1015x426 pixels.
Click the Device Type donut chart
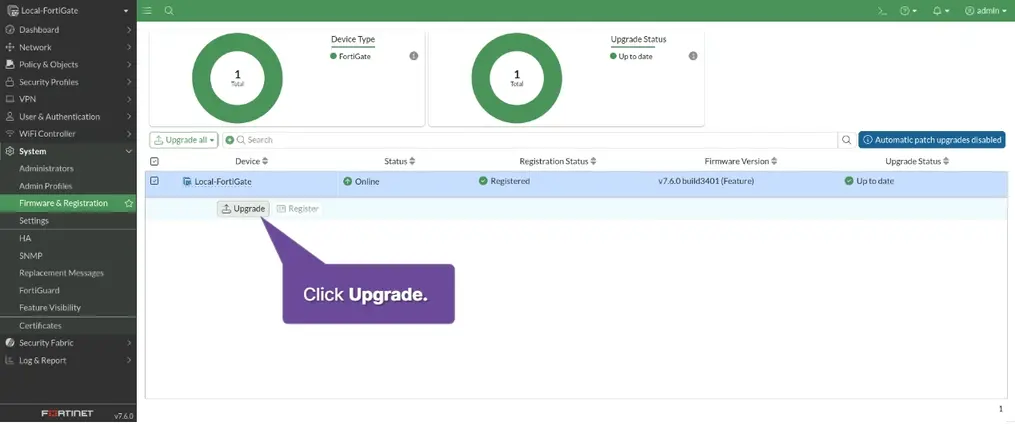(238, 78)
